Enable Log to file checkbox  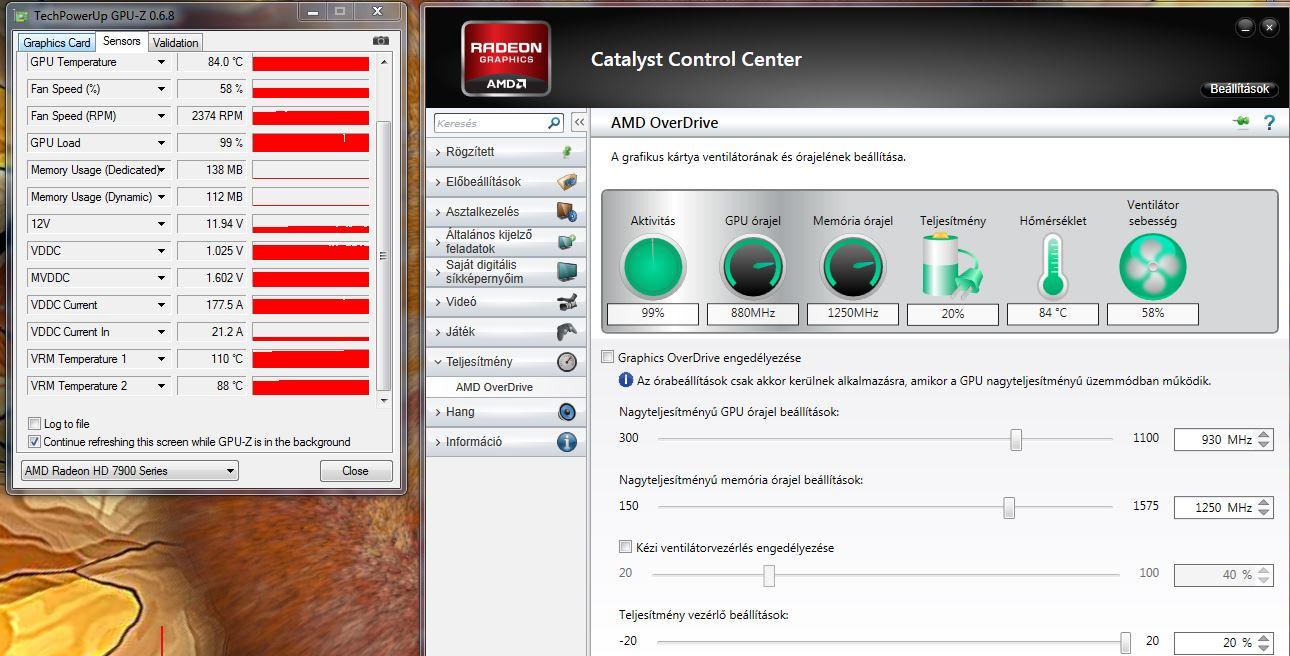(35, 424)
